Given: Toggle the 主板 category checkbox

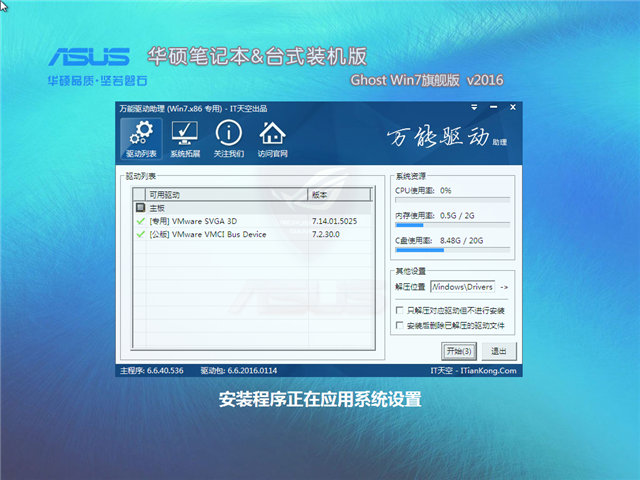Looking at the screenshot, I should click(139, 208).
